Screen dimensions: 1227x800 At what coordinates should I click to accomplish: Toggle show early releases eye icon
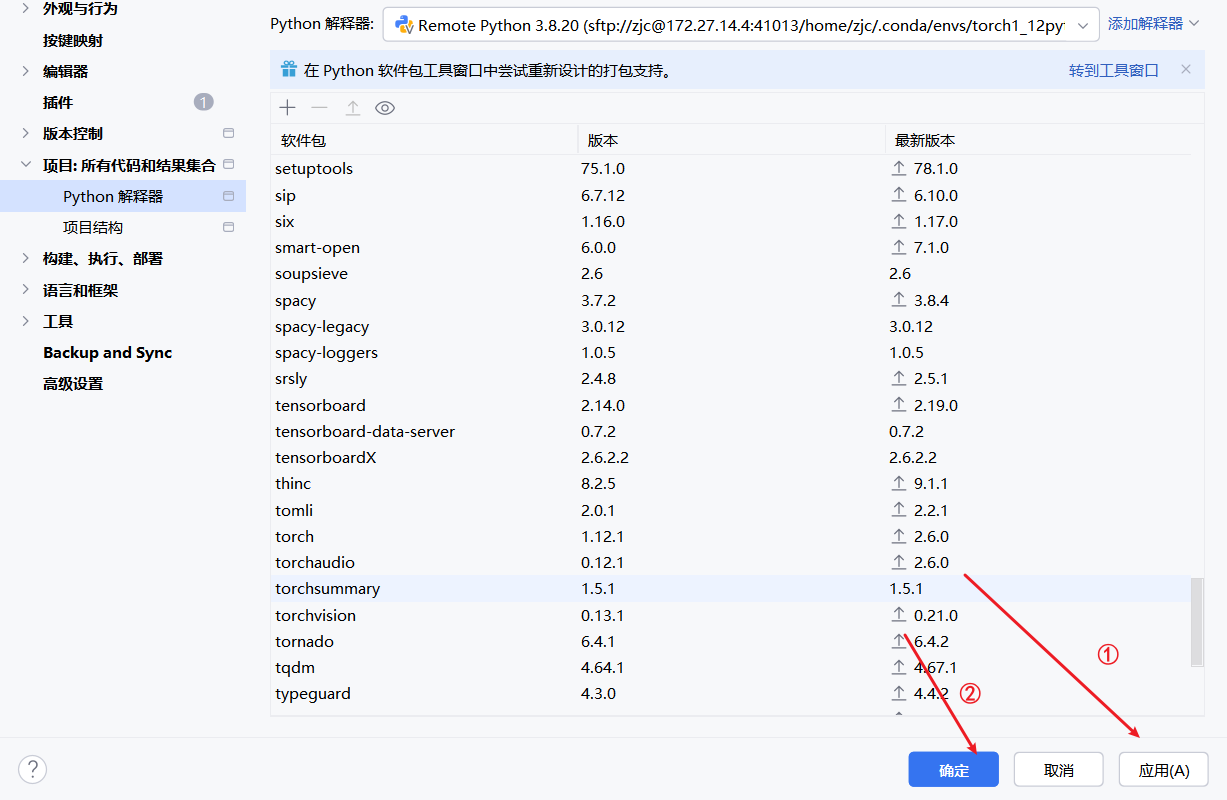pyautogui.click(x=385, y=108)
